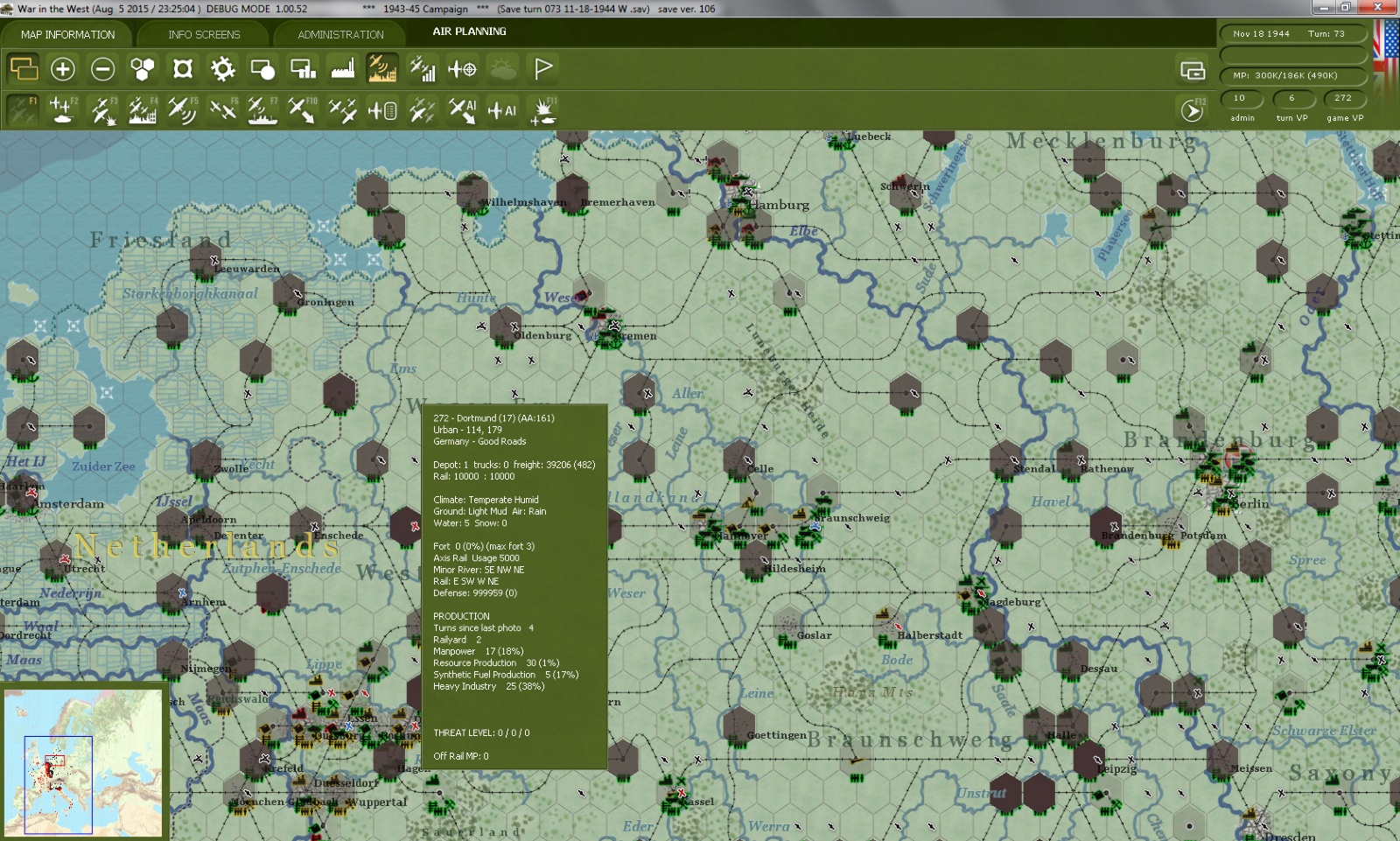This screenshot has width=1400, height=841.
Task: Click the F12 end turn arrow button
Action: [x=1192, y=110]
